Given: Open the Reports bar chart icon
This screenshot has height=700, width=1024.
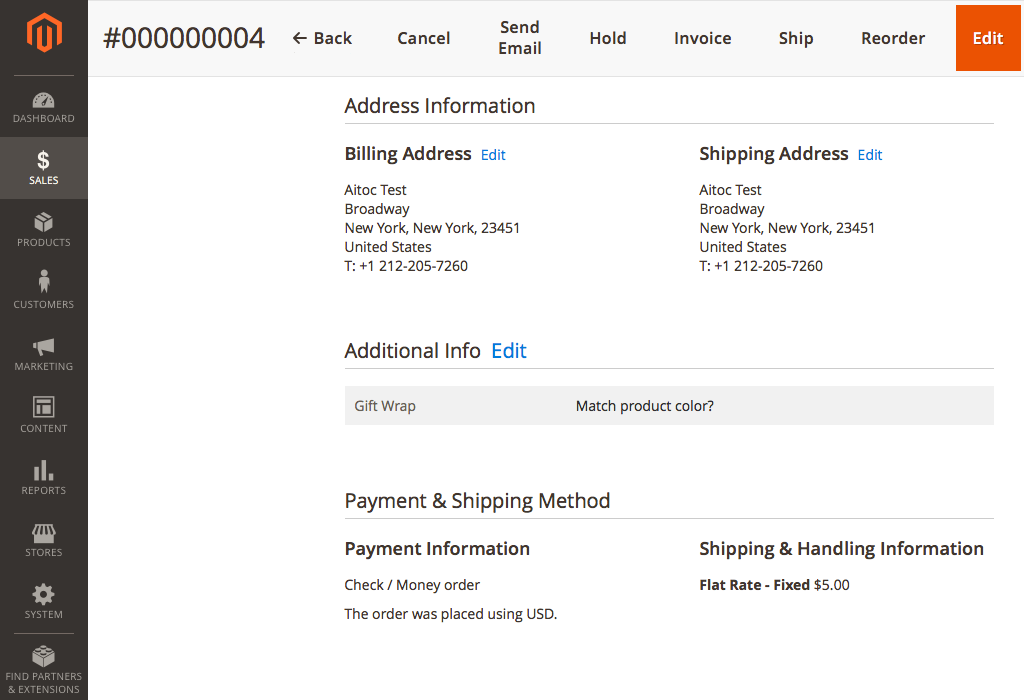Looking at the screenshot, I should (x=44, y=470).
